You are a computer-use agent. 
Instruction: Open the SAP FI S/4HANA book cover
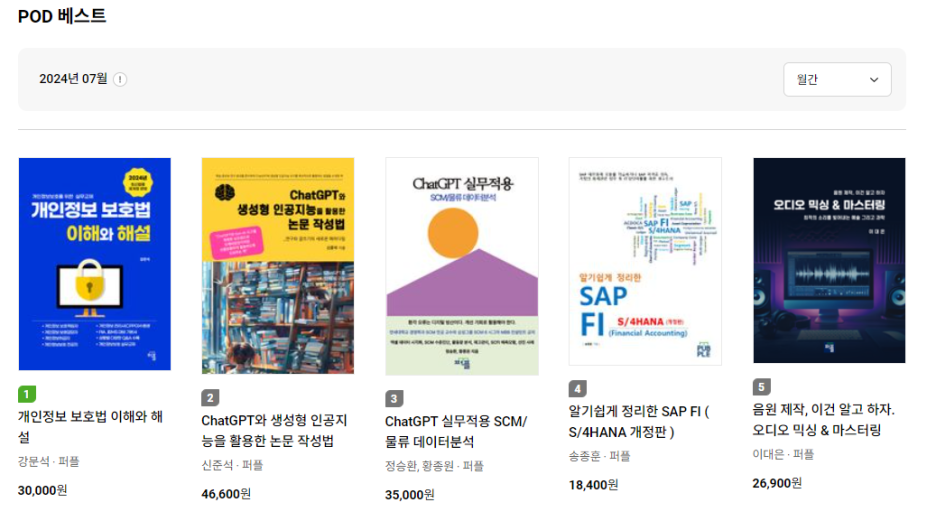[645, 261]
